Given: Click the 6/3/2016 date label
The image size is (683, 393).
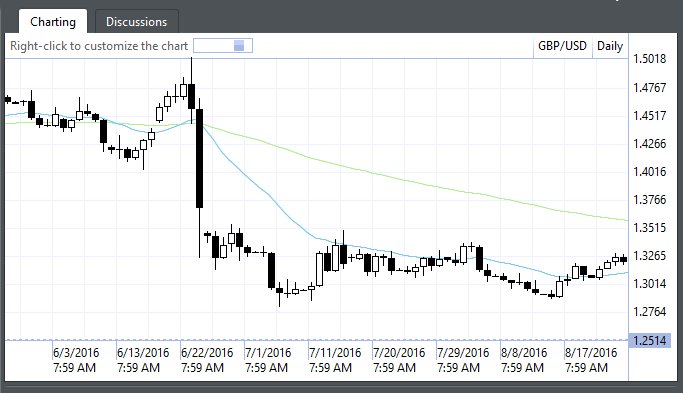Looking at the screenshot, I should point(76,352).
